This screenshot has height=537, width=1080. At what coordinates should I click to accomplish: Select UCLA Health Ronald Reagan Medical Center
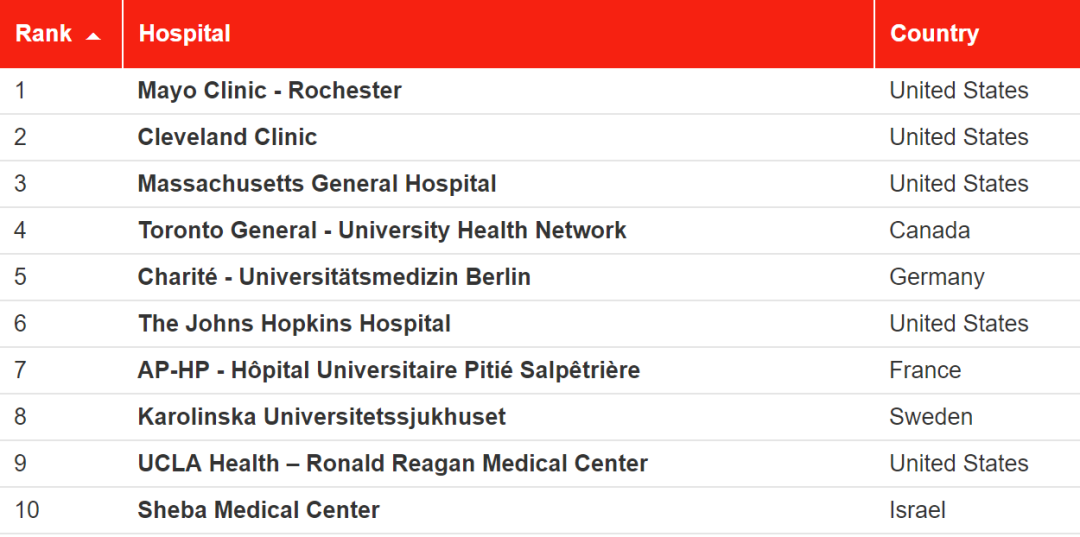pos(393,463)
